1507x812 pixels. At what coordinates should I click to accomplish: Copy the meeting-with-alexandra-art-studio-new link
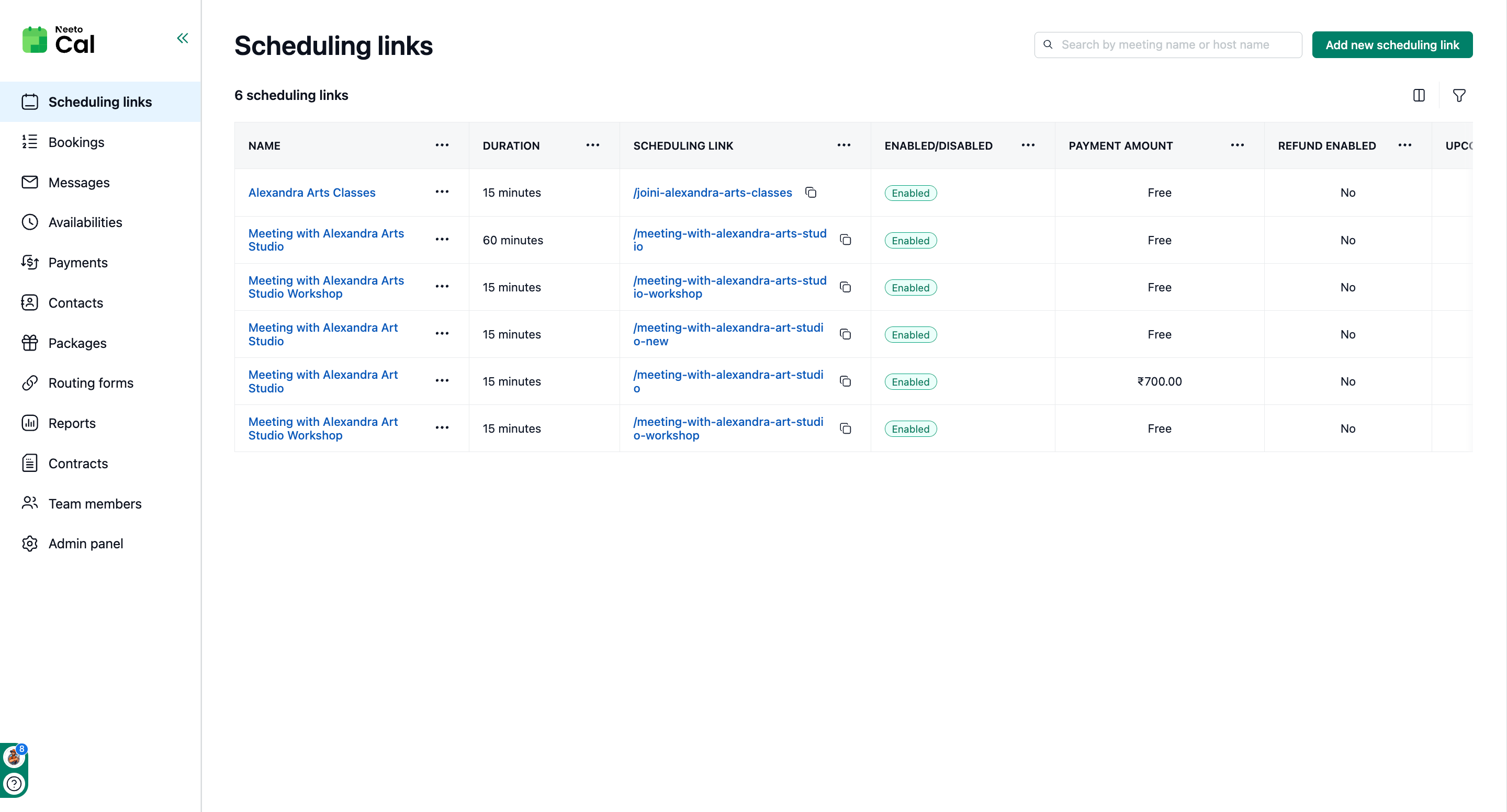click(x=845, y=334)
